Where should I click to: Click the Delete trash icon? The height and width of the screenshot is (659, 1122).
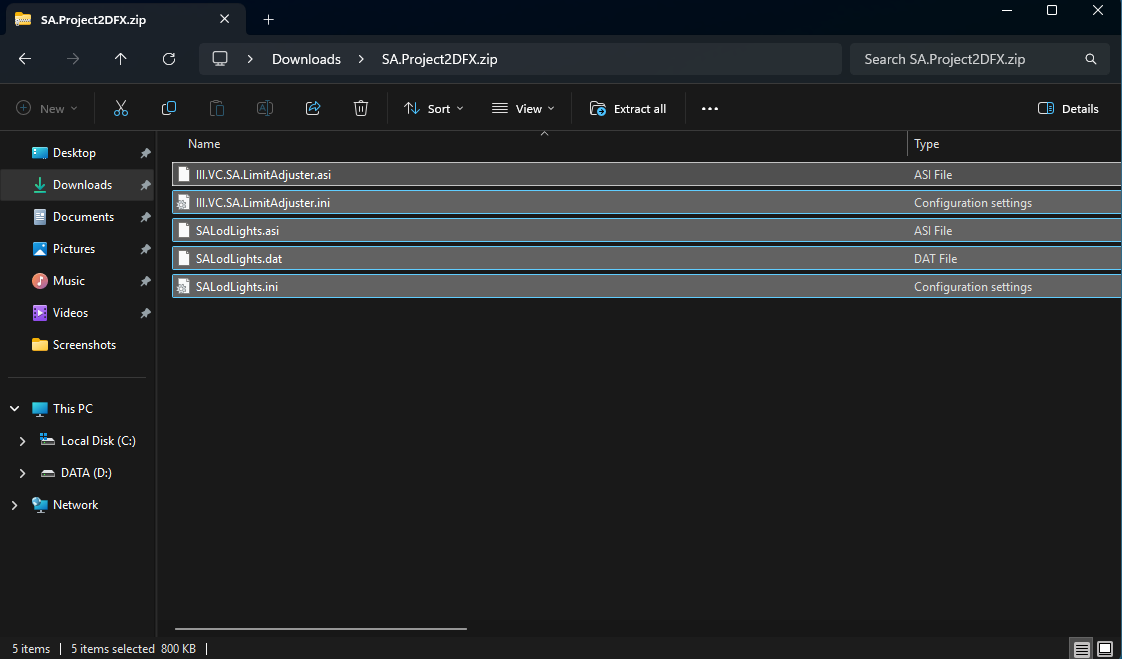361,109
